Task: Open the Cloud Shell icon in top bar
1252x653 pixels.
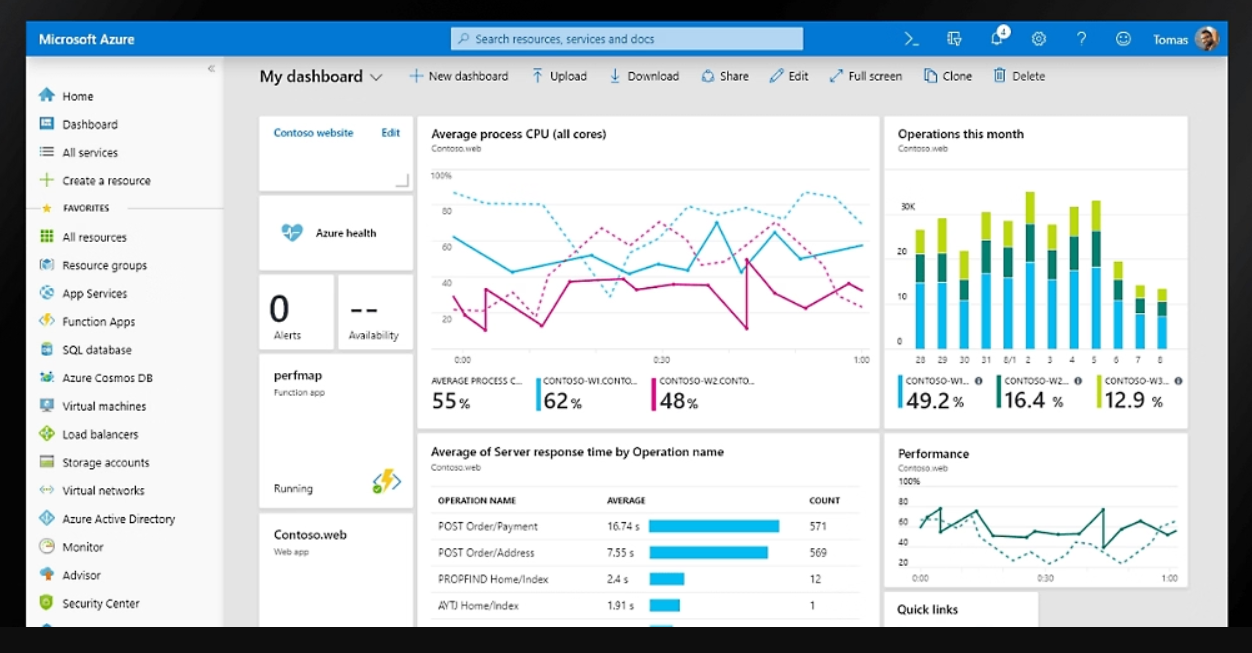Action: pos(911,39)
